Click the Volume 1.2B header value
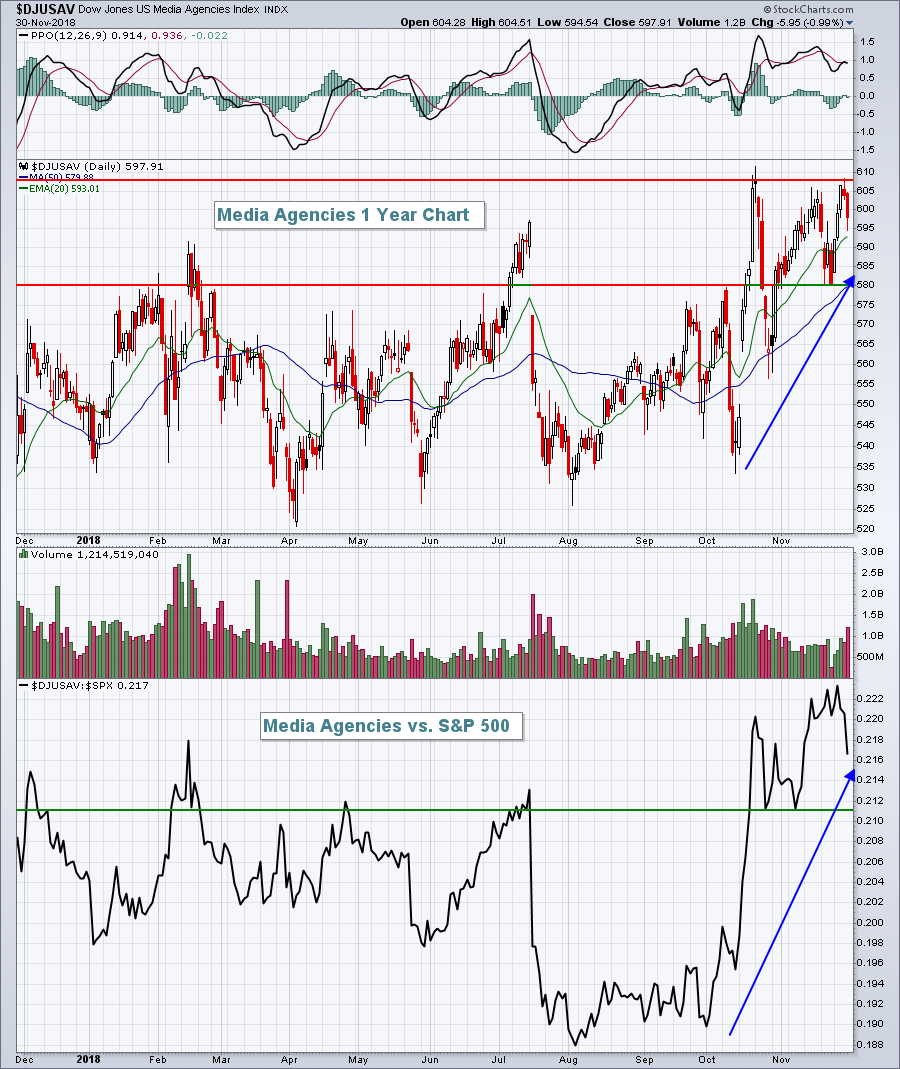 pyautogui.click(x=712, y=22)
